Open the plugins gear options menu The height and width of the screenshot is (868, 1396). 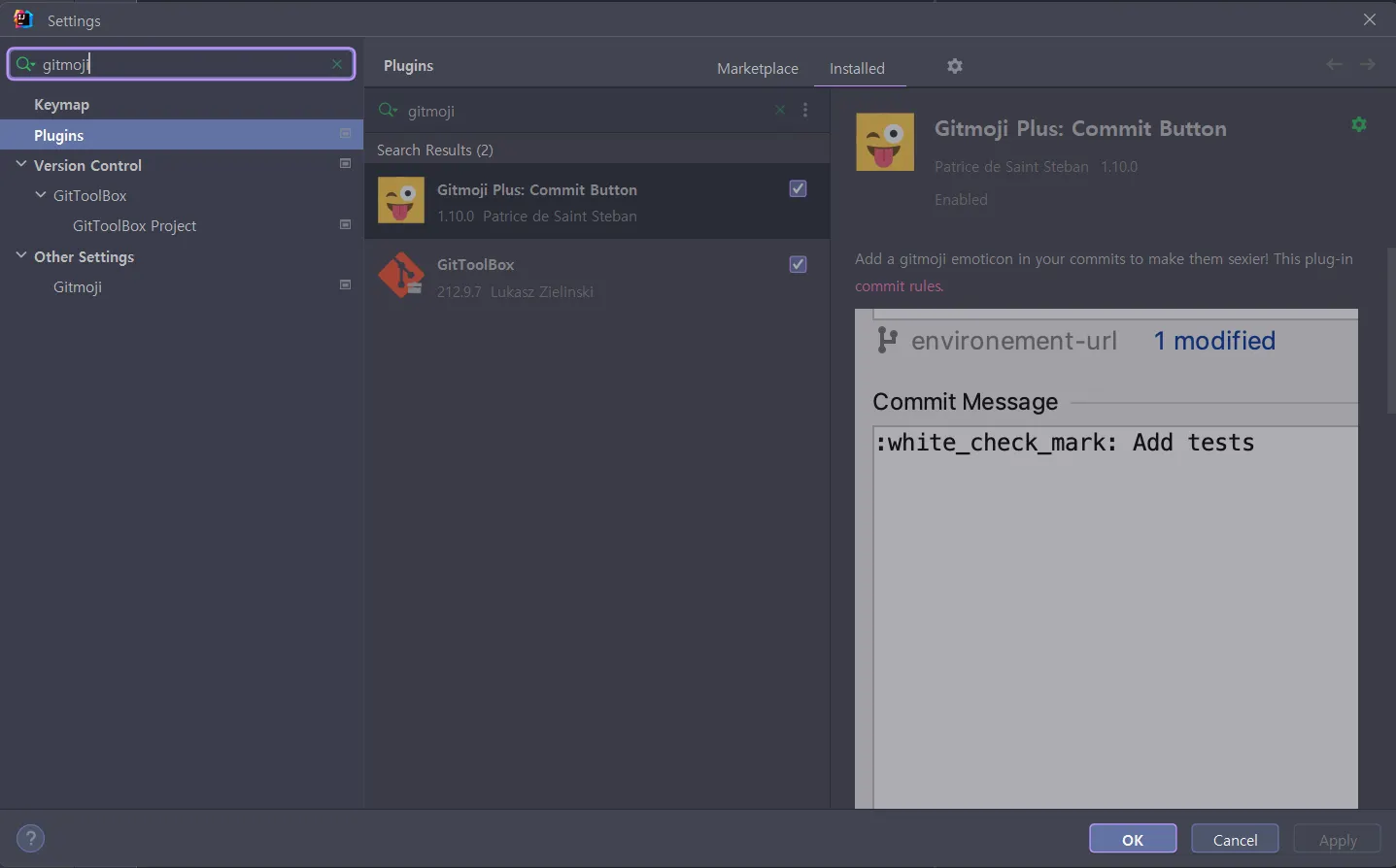tap(955, 66)
